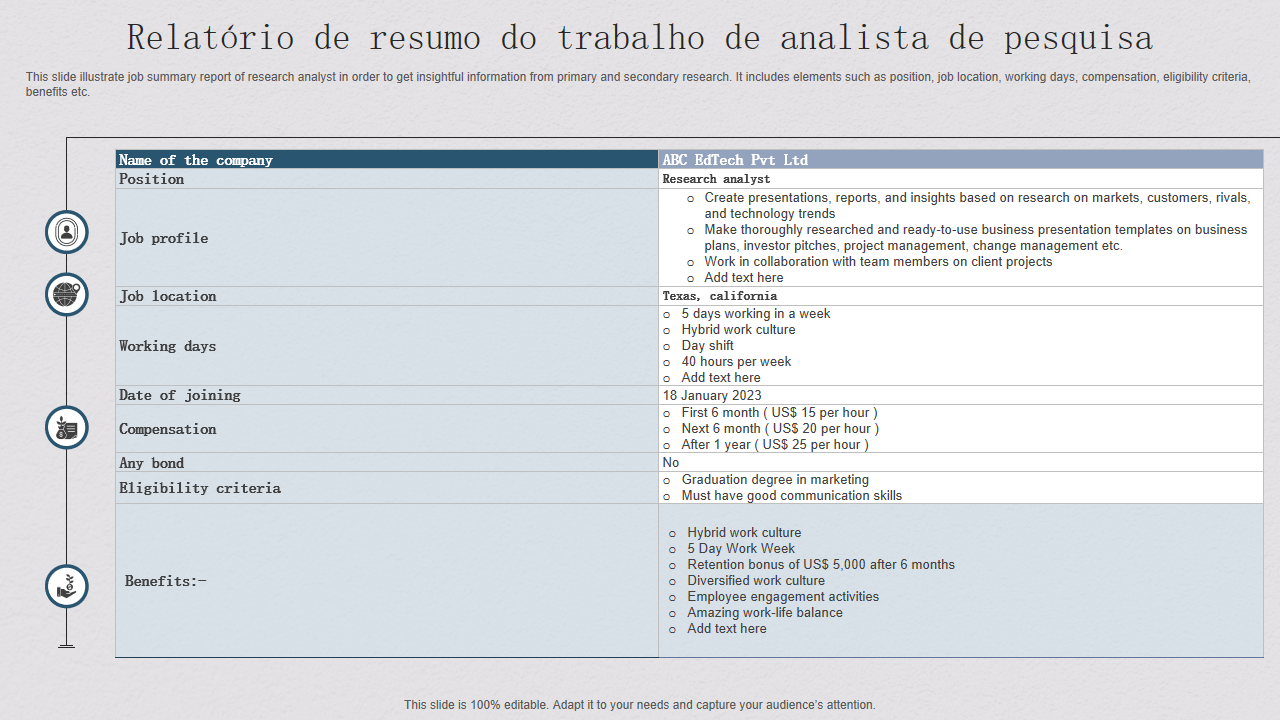Select the 'Benefits:-' label

coord(166,581)
